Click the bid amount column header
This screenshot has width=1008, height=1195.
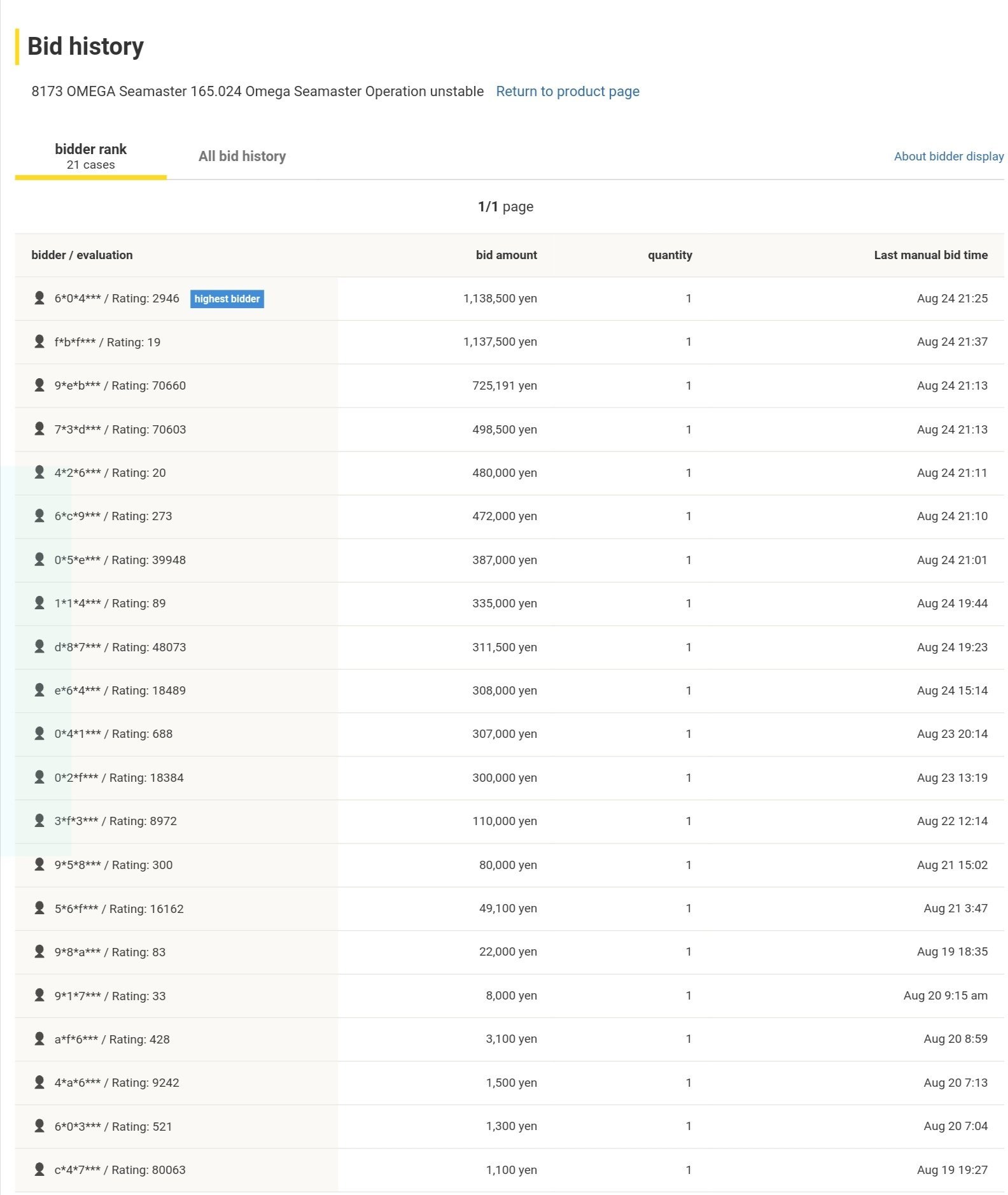tap(506, 255)
